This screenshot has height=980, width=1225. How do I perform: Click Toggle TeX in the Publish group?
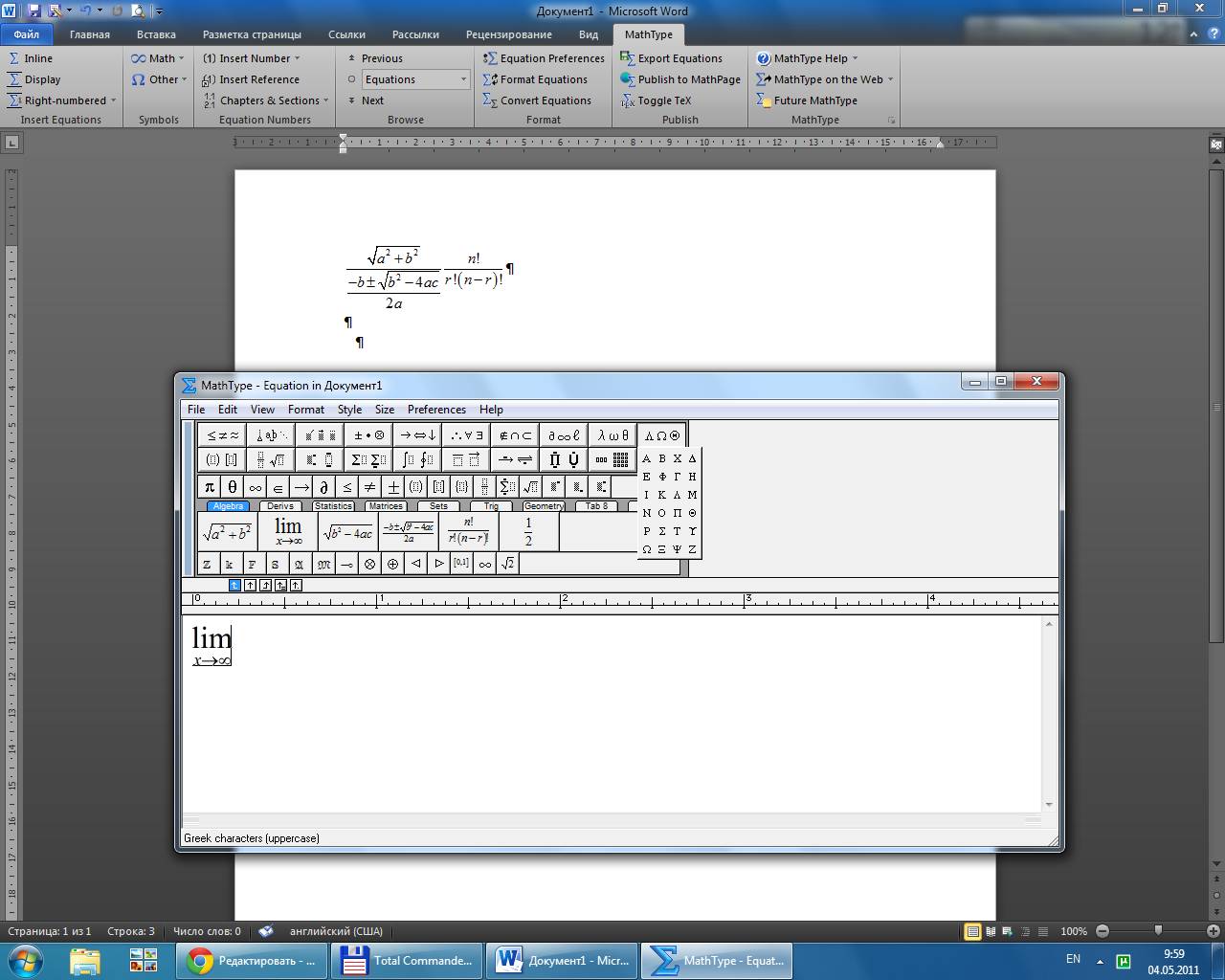pyautogui.click(x=656, y=100)
